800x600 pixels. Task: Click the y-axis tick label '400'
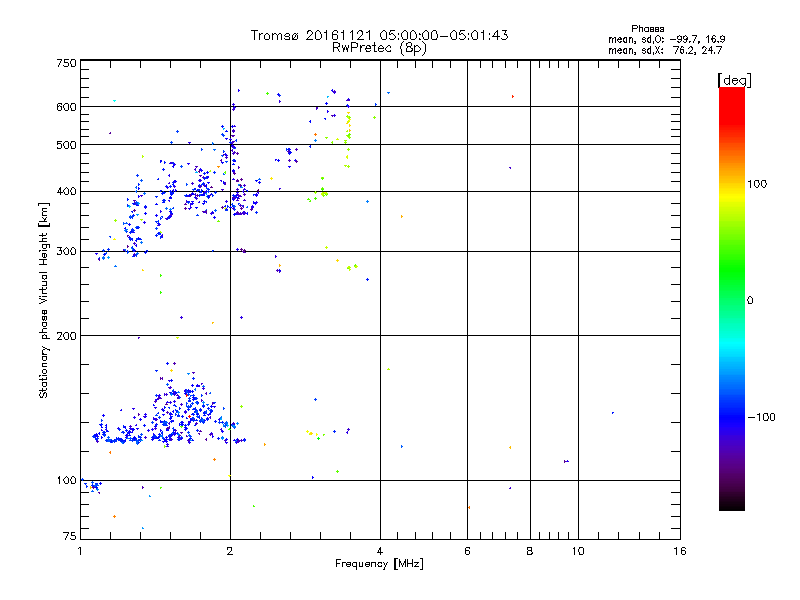(67, 192)
